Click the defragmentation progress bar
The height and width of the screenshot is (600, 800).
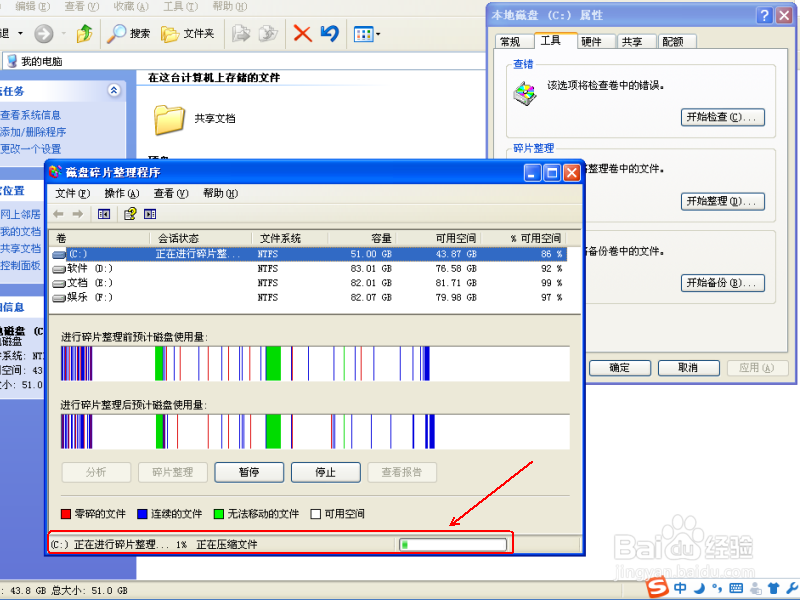point(453,545)
